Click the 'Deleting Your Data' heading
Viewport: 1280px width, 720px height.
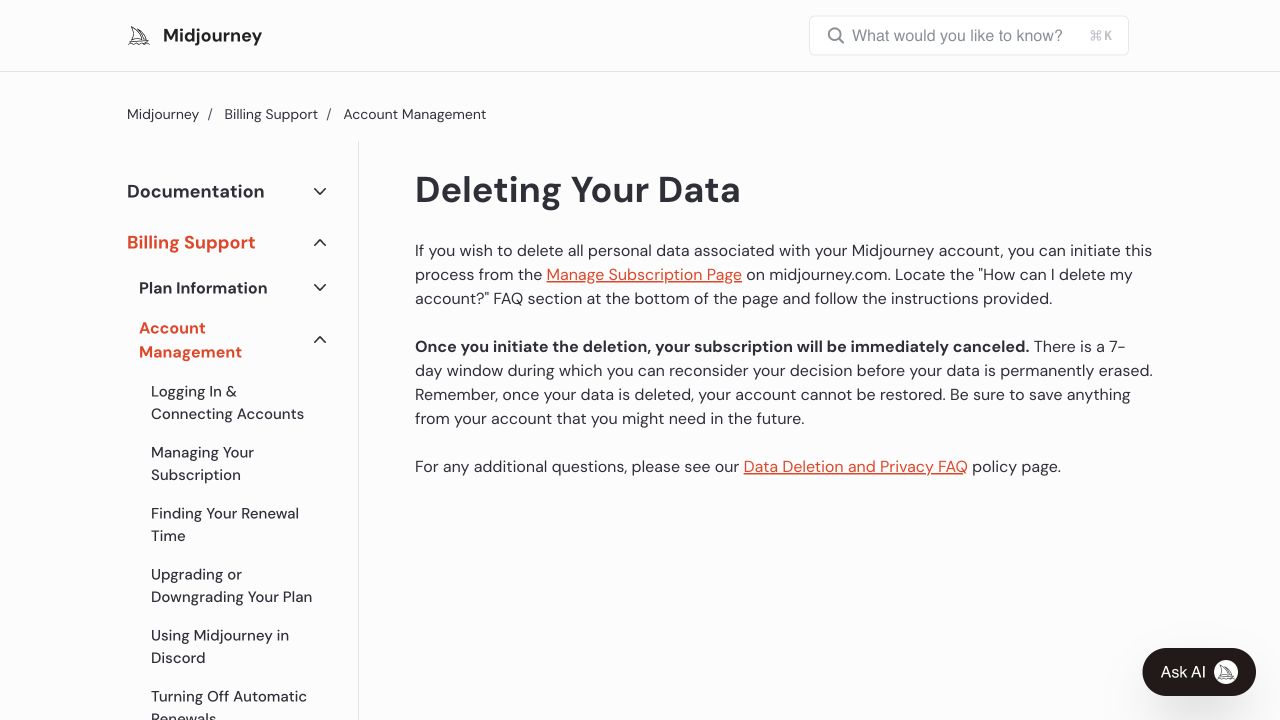tap(578, 190)
